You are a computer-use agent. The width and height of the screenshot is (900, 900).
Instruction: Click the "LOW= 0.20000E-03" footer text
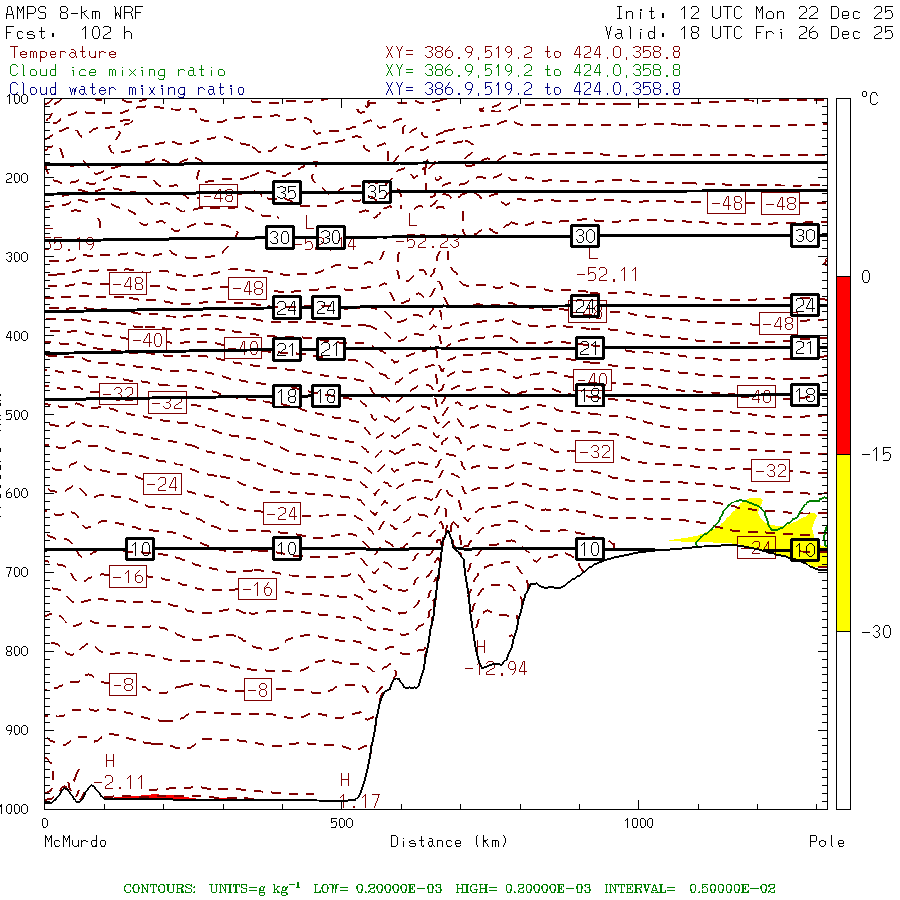(x=378, y=889)
